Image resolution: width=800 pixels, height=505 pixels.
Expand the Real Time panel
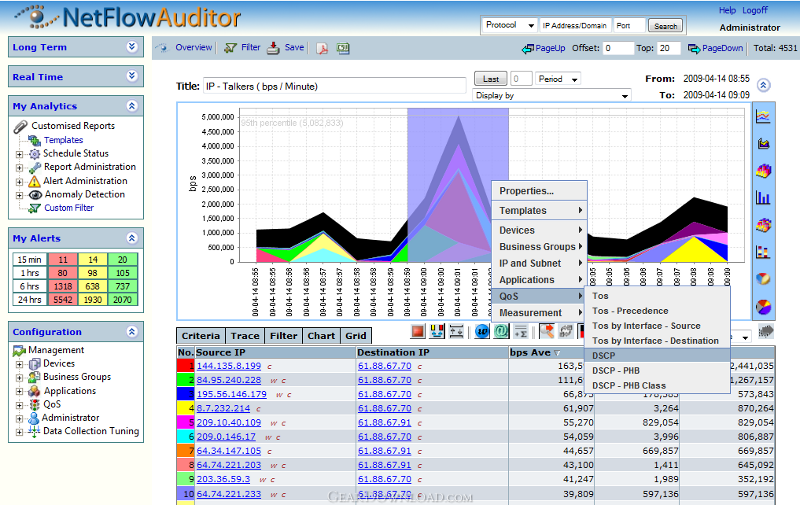(132, 77)
